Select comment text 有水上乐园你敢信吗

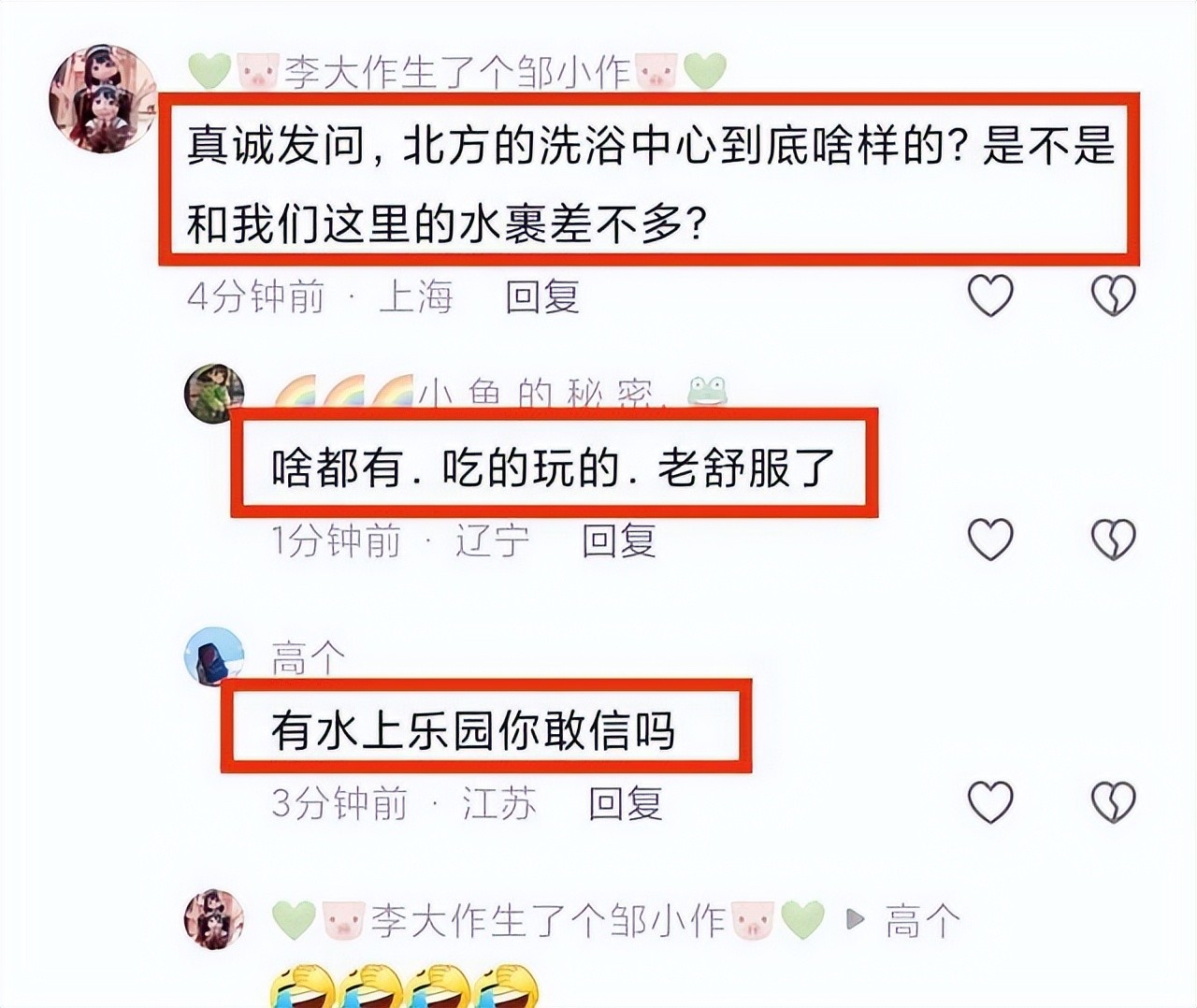pyautogui.click(x=472, y=730)
